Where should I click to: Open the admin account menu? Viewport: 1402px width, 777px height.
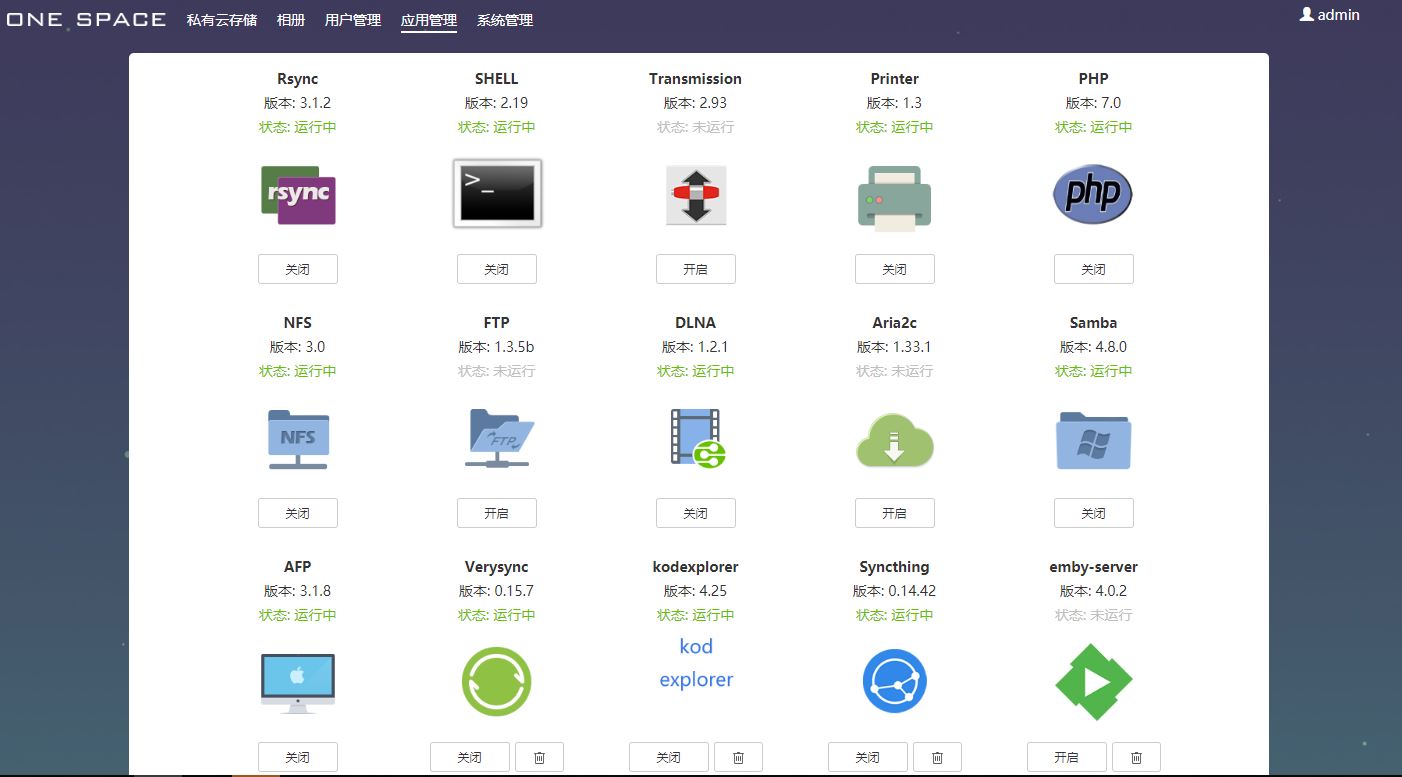(x=1330, y=15)
